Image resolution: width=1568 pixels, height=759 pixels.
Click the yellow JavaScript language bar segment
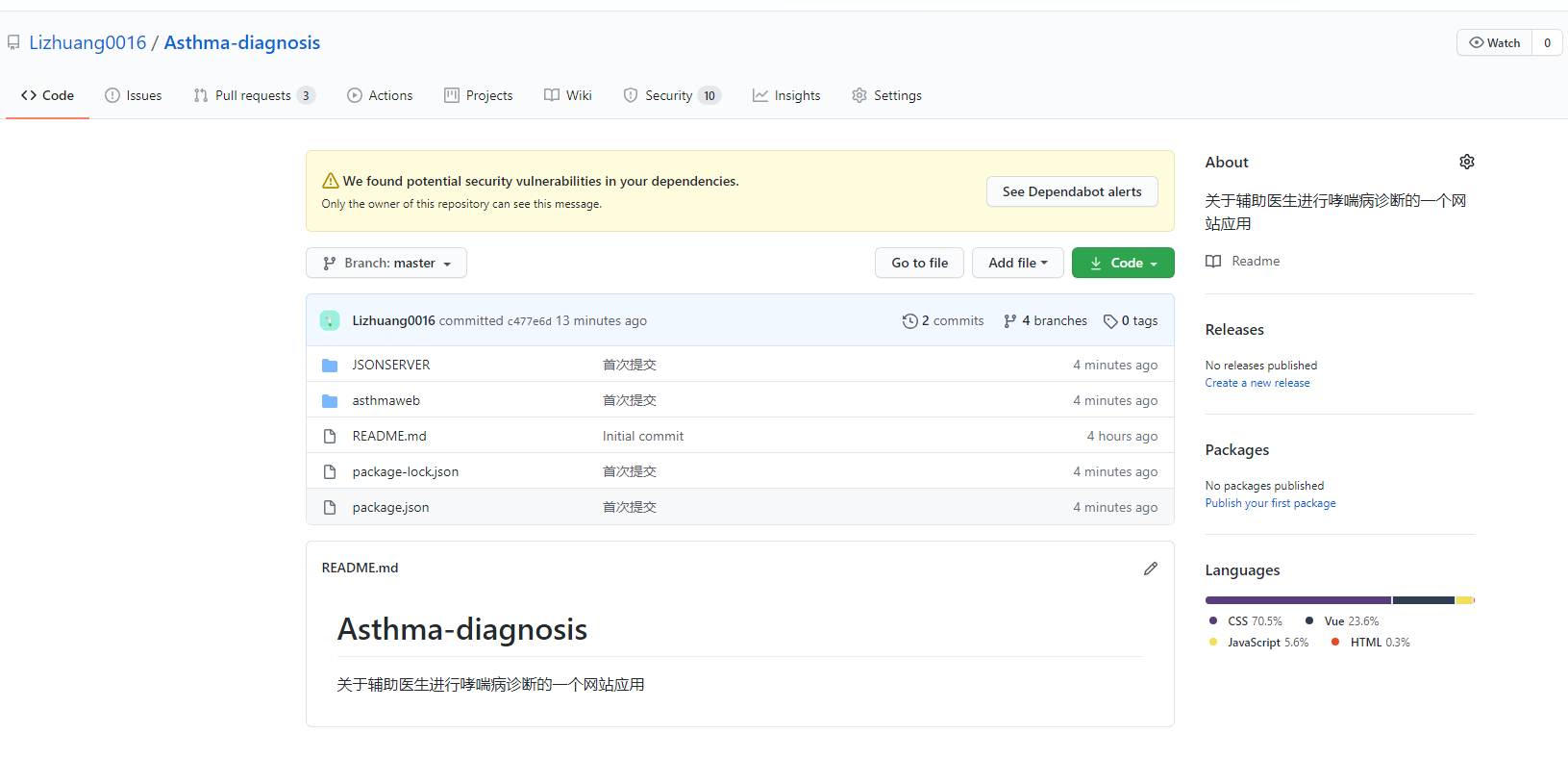point(1464,600)
